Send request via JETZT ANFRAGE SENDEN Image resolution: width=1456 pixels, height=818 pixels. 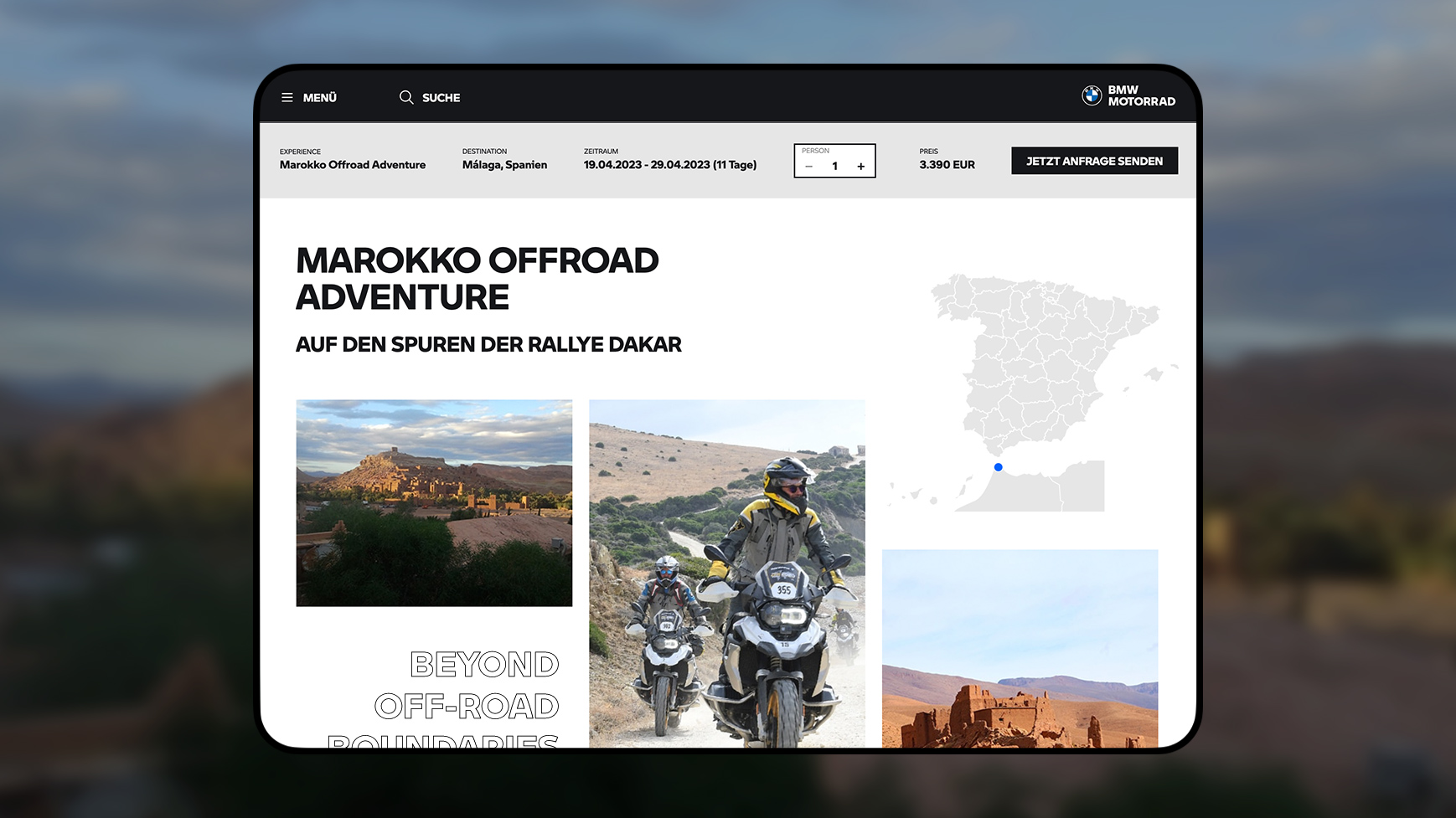coord(1094,161)
